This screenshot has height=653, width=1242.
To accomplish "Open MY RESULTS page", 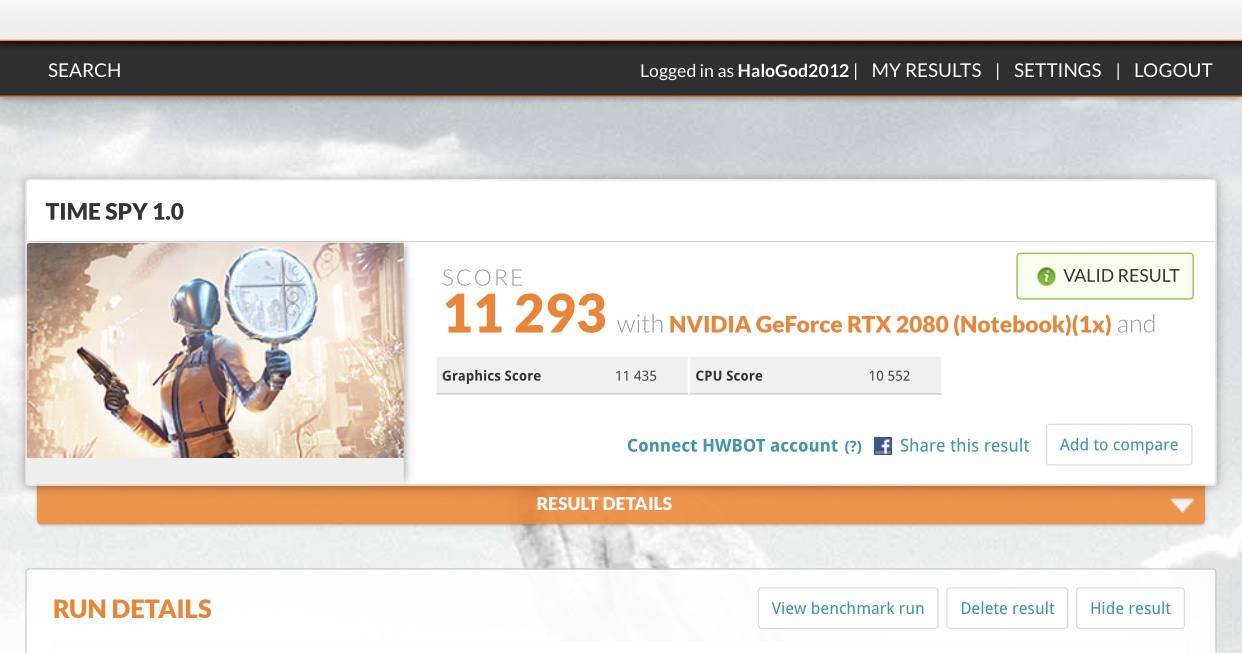I will click(926, 71).
